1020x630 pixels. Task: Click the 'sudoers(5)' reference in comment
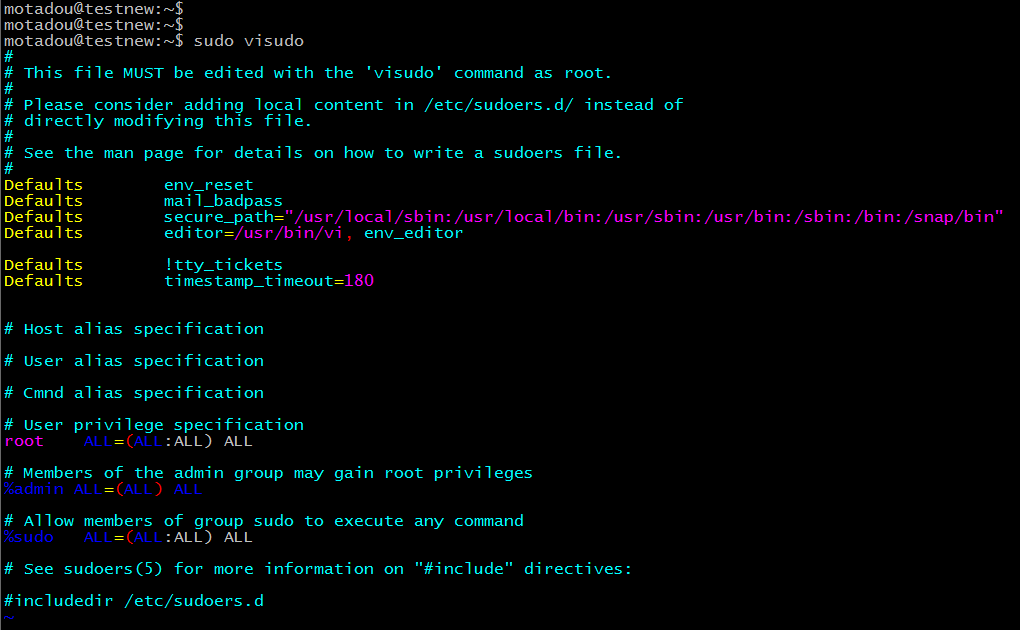[213, 569]
